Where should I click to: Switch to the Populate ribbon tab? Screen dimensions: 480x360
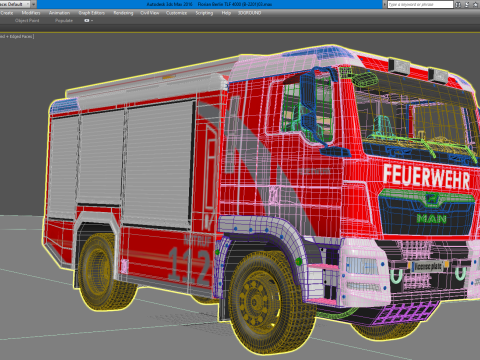pos(64,21)
